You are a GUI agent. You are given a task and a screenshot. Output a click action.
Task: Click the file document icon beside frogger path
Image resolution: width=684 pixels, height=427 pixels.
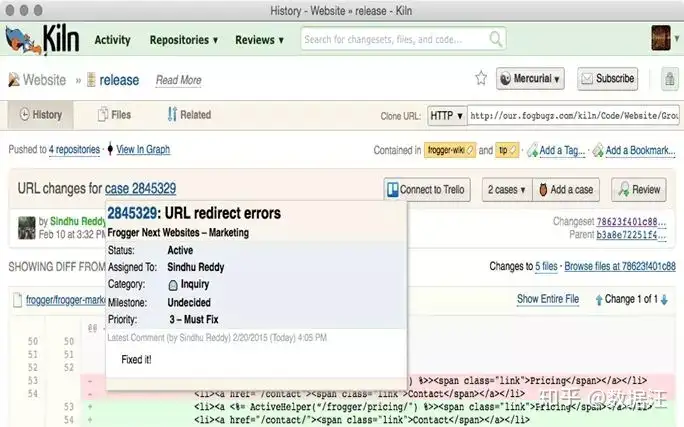coord(17,300)
